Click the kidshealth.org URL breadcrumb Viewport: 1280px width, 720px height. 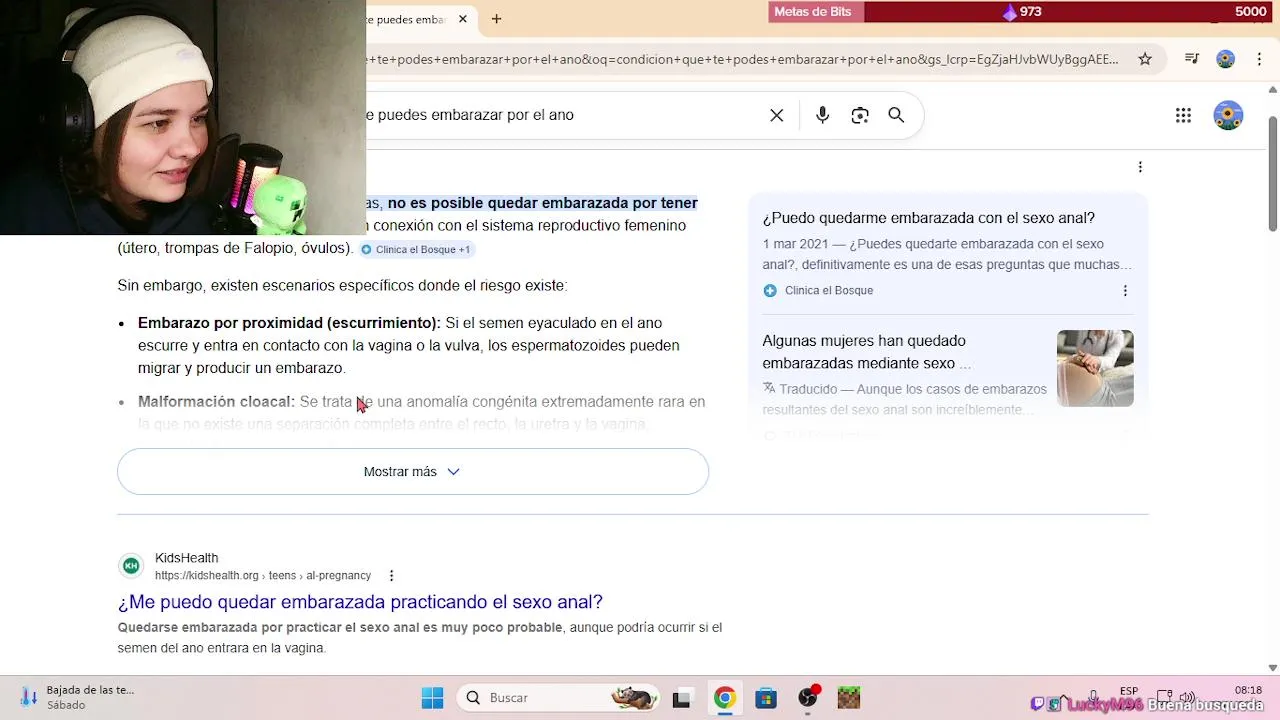pos(263,576)
